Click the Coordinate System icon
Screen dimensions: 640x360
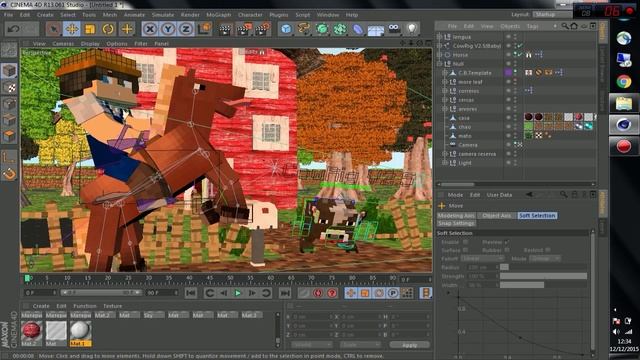point(204,29)
